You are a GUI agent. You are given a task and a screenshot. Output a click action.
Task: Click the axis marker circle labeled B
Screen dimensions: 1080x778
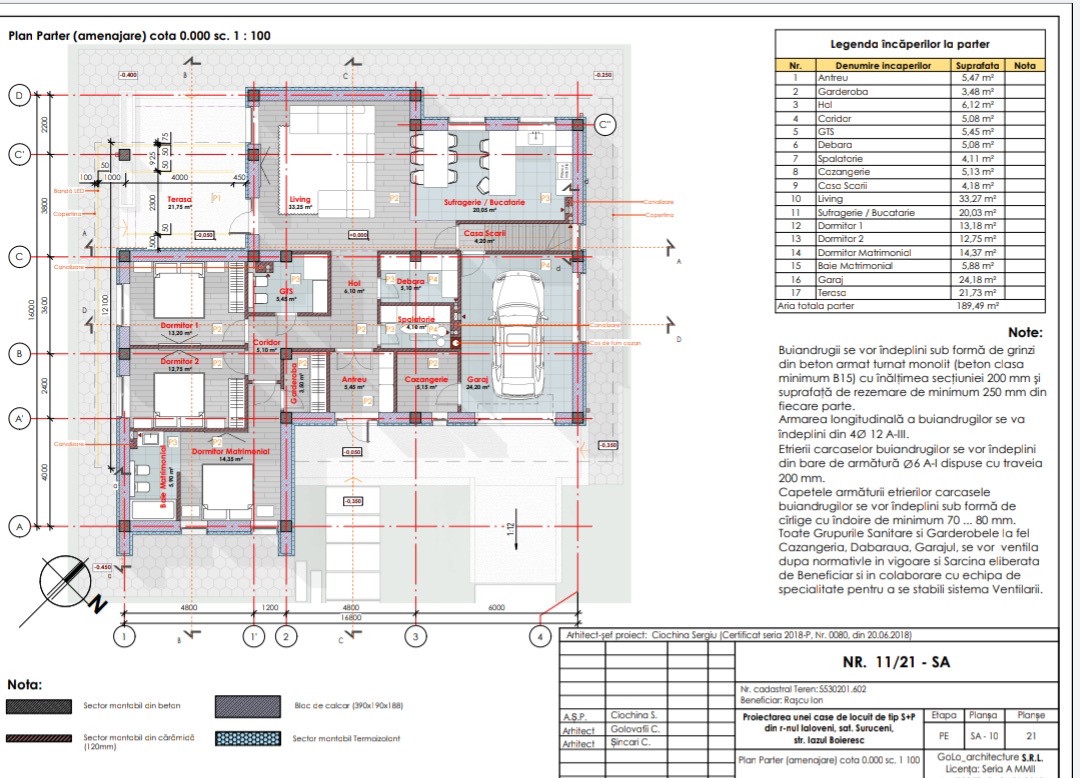tap(19, 353)
